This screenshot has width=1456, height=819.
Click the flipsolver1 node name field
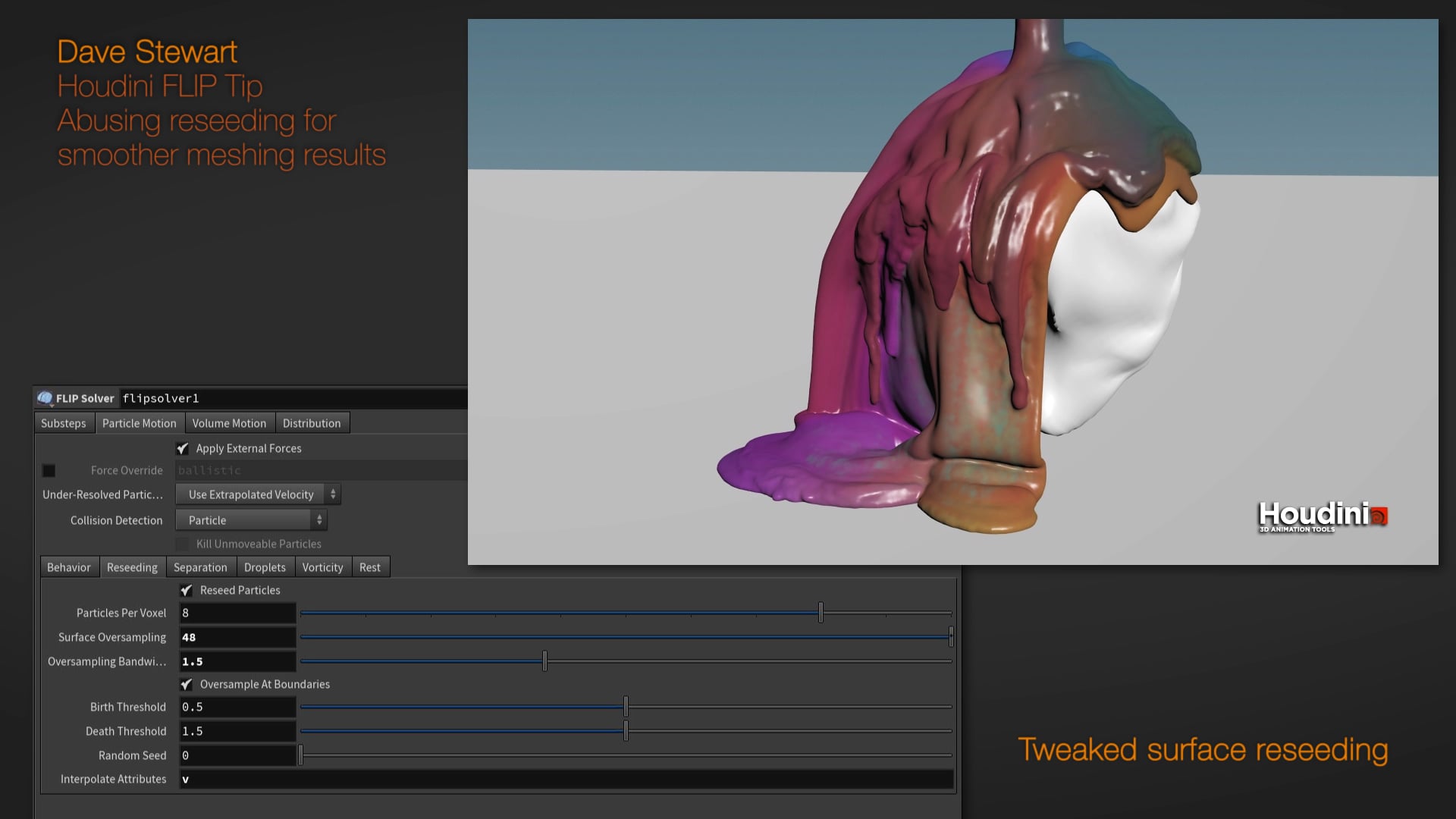coord(292,399)
